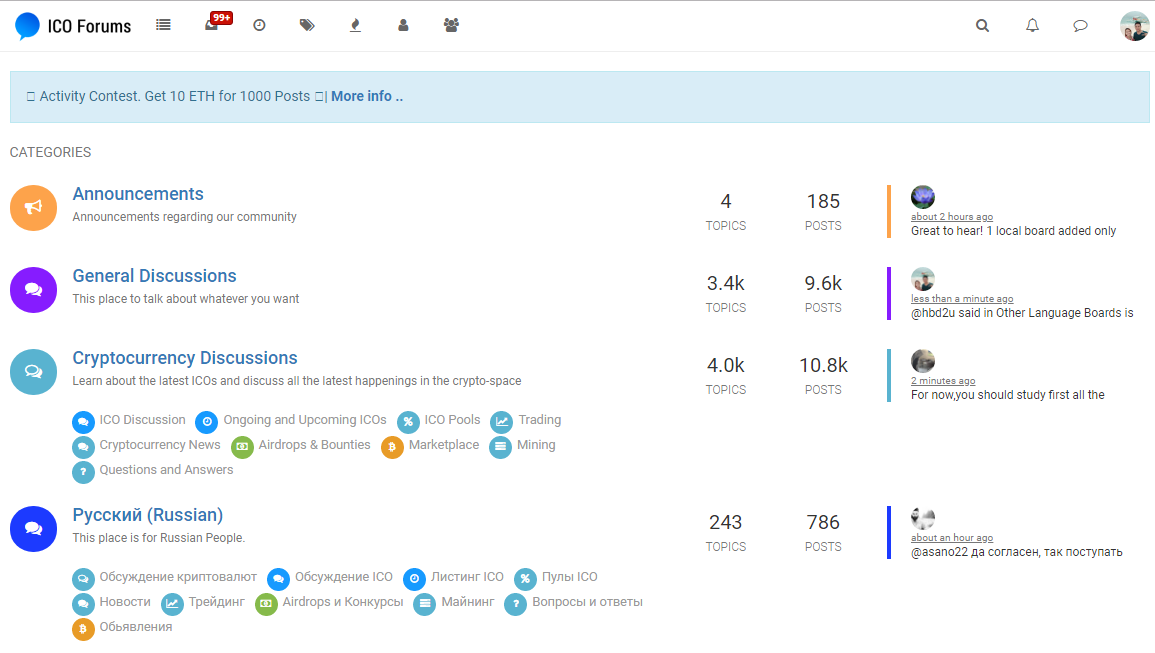Click poster avatar in Cryptocurrency Discussions post
1155x653 pixels.
[923, 360]
